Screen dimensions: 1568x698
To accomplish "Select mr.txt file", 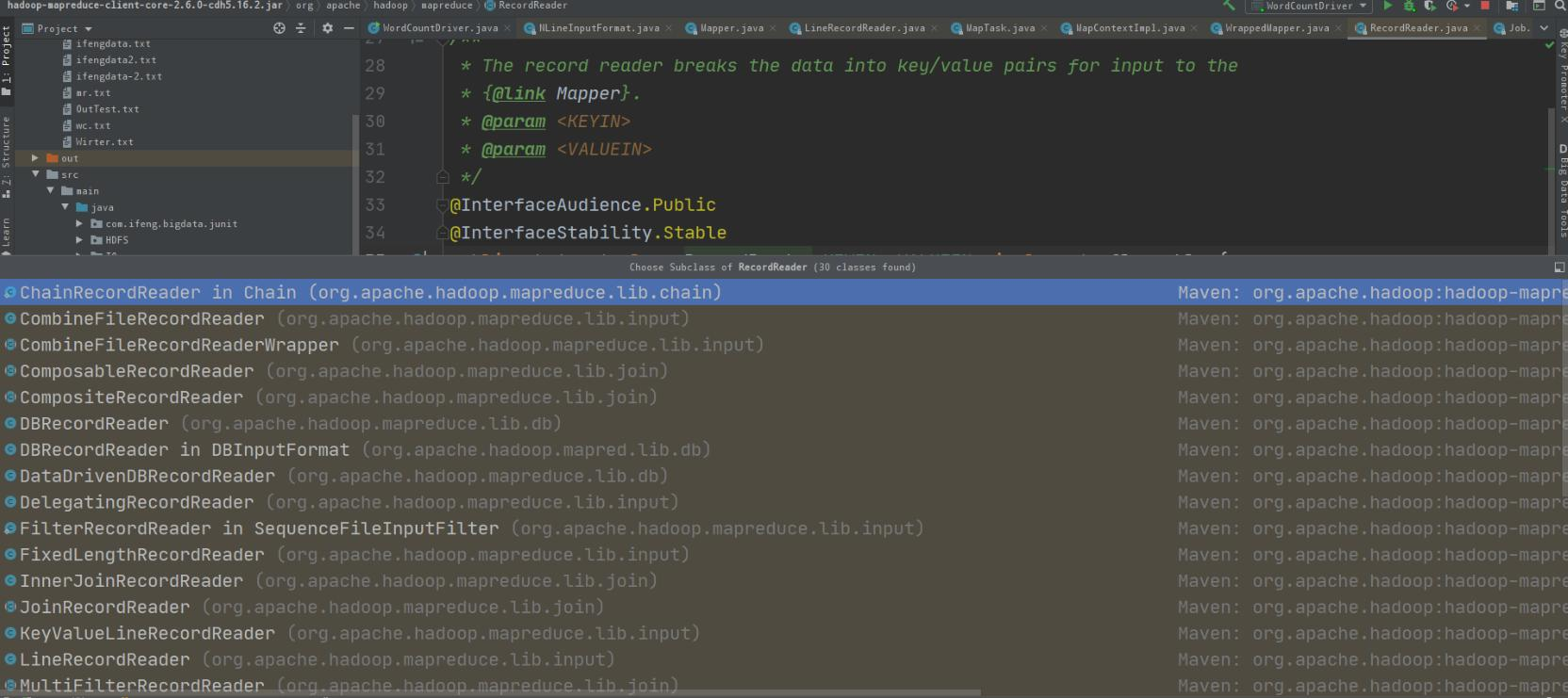I will point(93,93).
